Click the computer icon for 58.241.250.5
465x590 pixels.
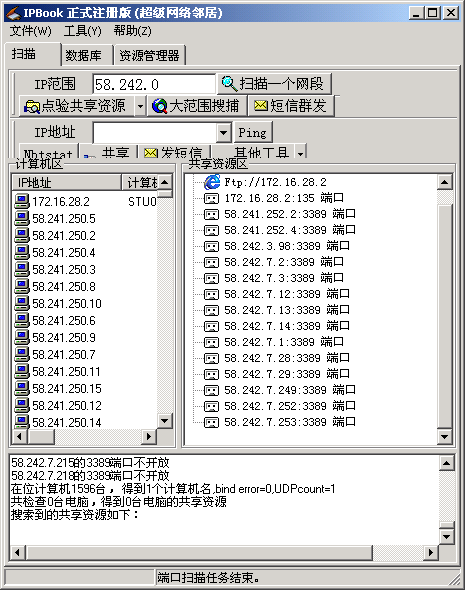click(22, 218)
